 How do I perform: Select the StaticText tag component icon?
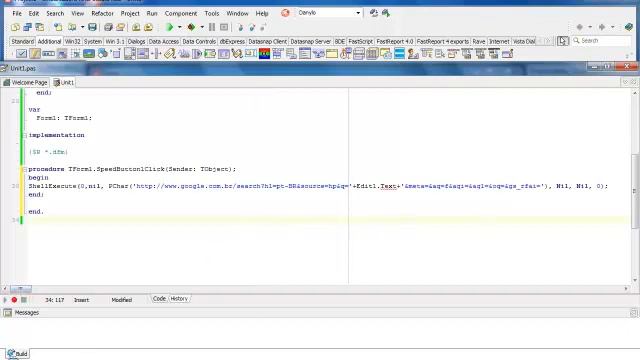[170, 53]
